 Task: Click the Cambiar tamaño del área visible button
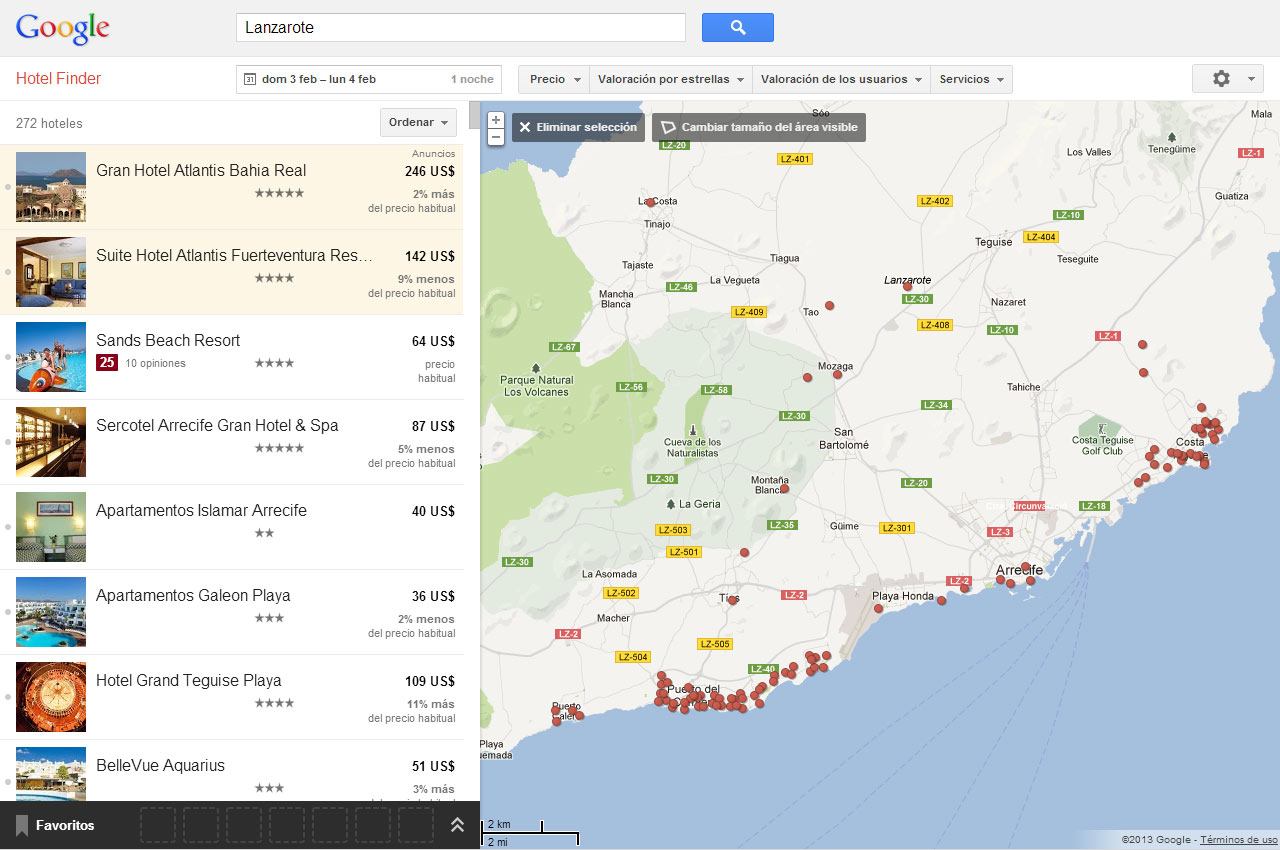point(758,127)
